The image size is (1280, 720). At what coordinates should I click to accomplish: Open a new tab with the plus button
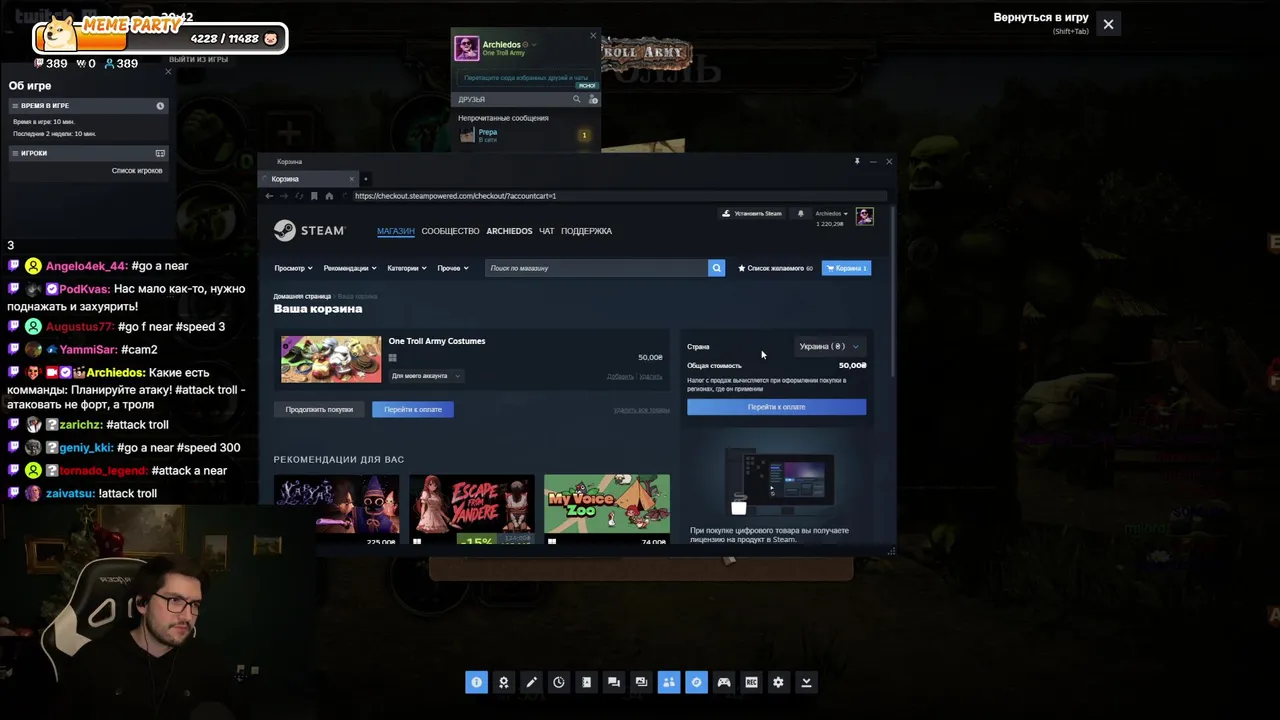[x=365, y=179]
